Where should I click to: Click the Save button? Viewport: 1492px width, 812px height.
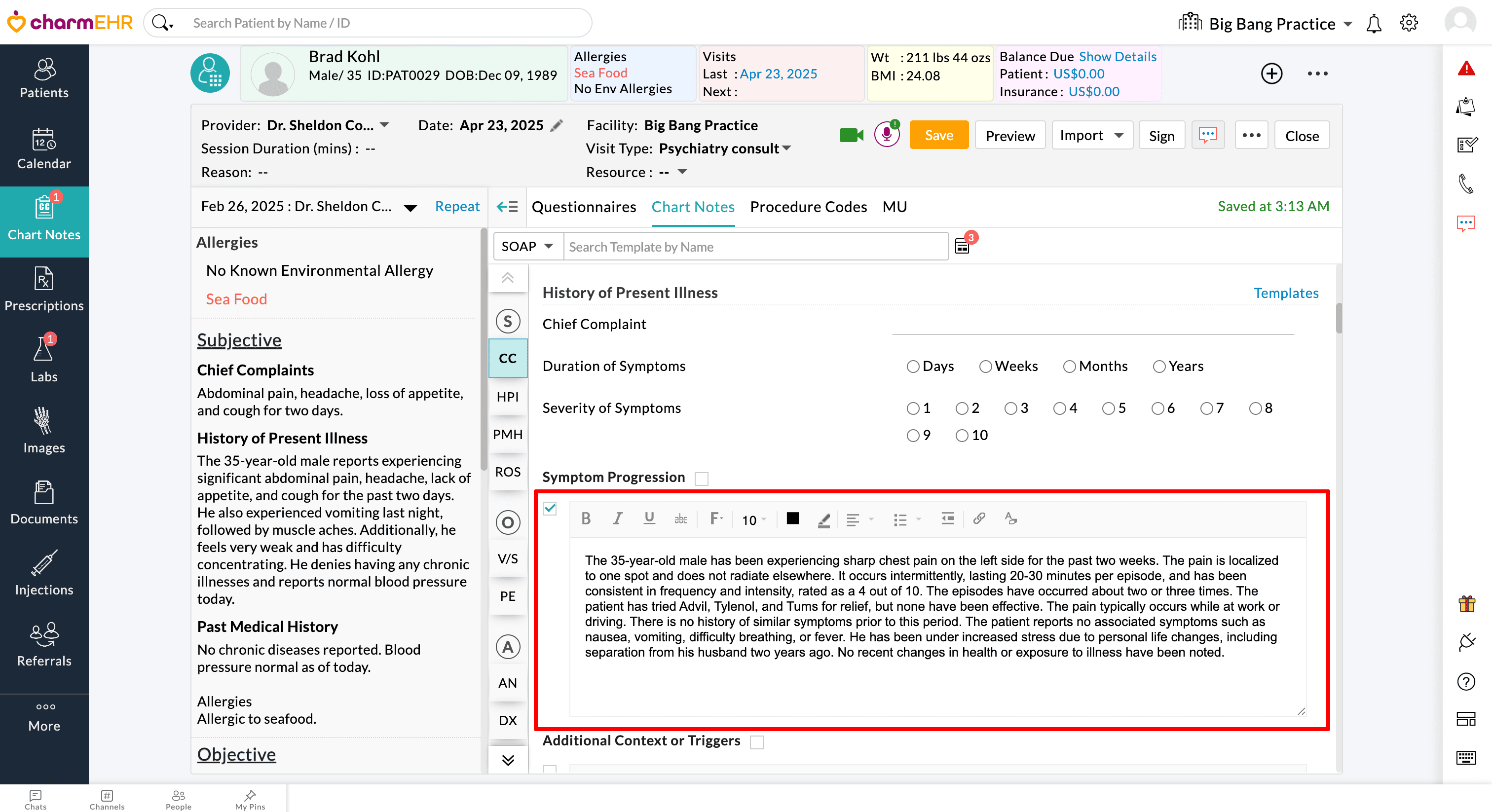pos(938,135)
